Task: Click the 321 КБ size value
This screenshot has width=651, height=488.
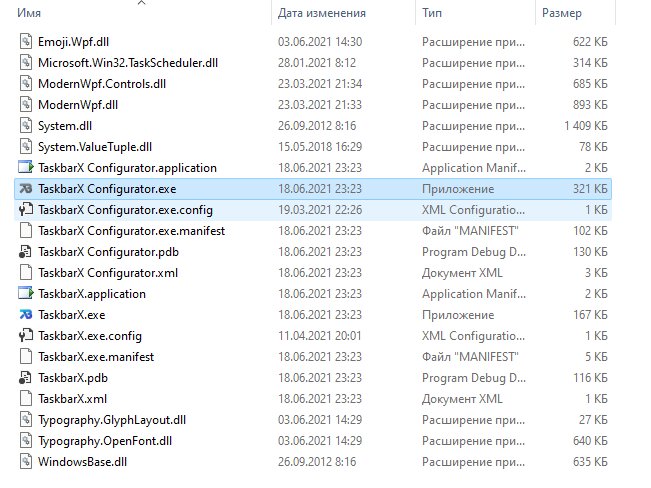Action: click(x=590, y=189)
